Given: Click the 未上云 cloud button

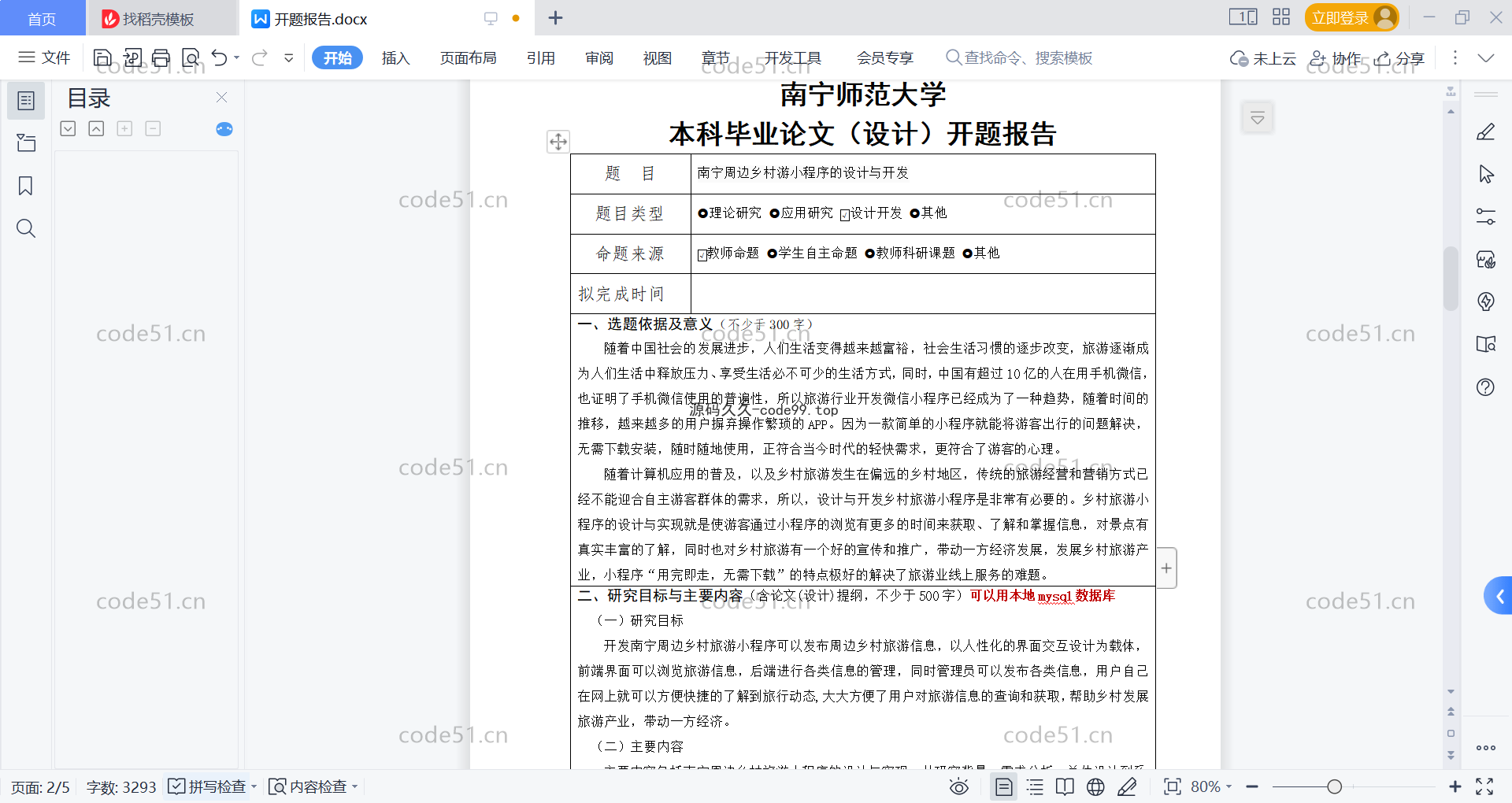Looking at the screenshot, I should pyautogui.click(x=1263, y=58).
